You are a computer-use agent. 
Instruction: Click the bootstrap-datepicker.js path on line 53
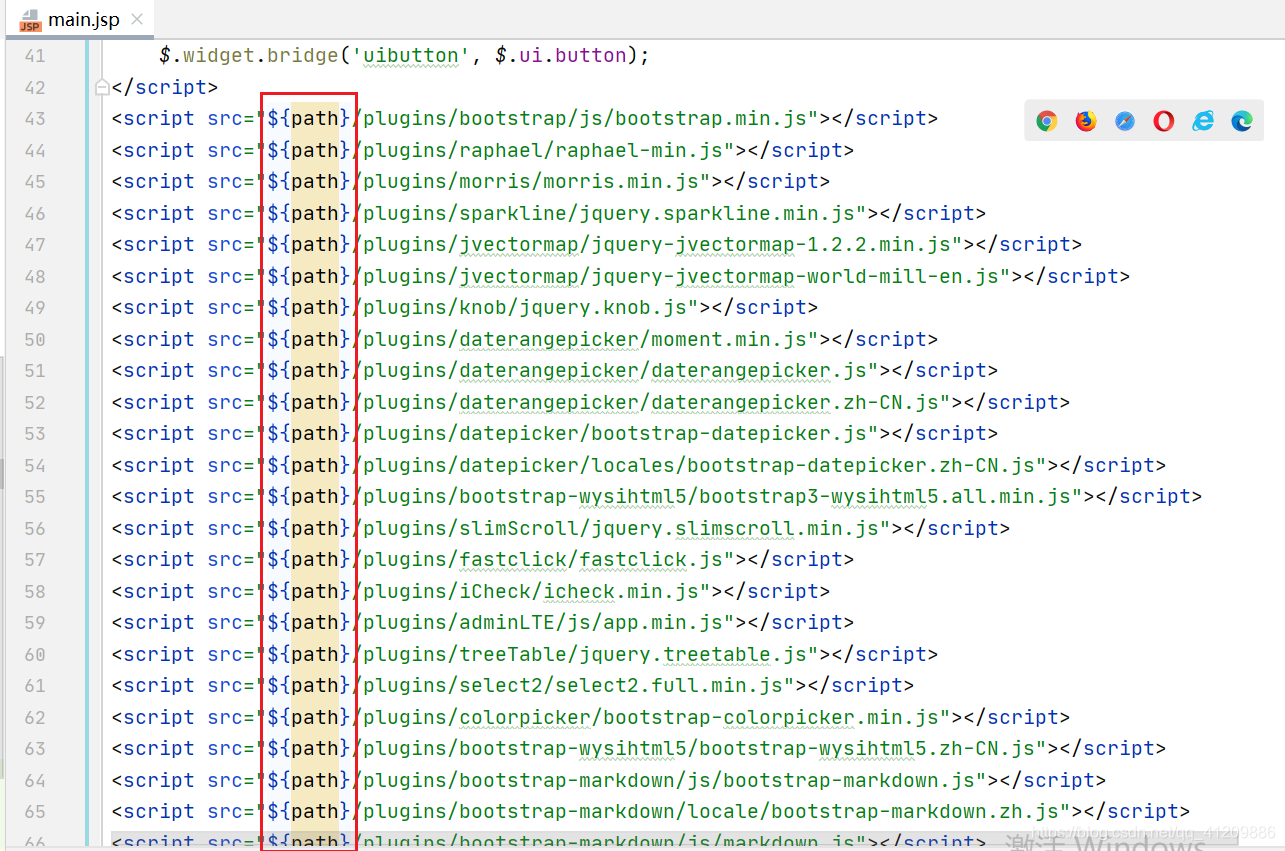tap(614, 434)
